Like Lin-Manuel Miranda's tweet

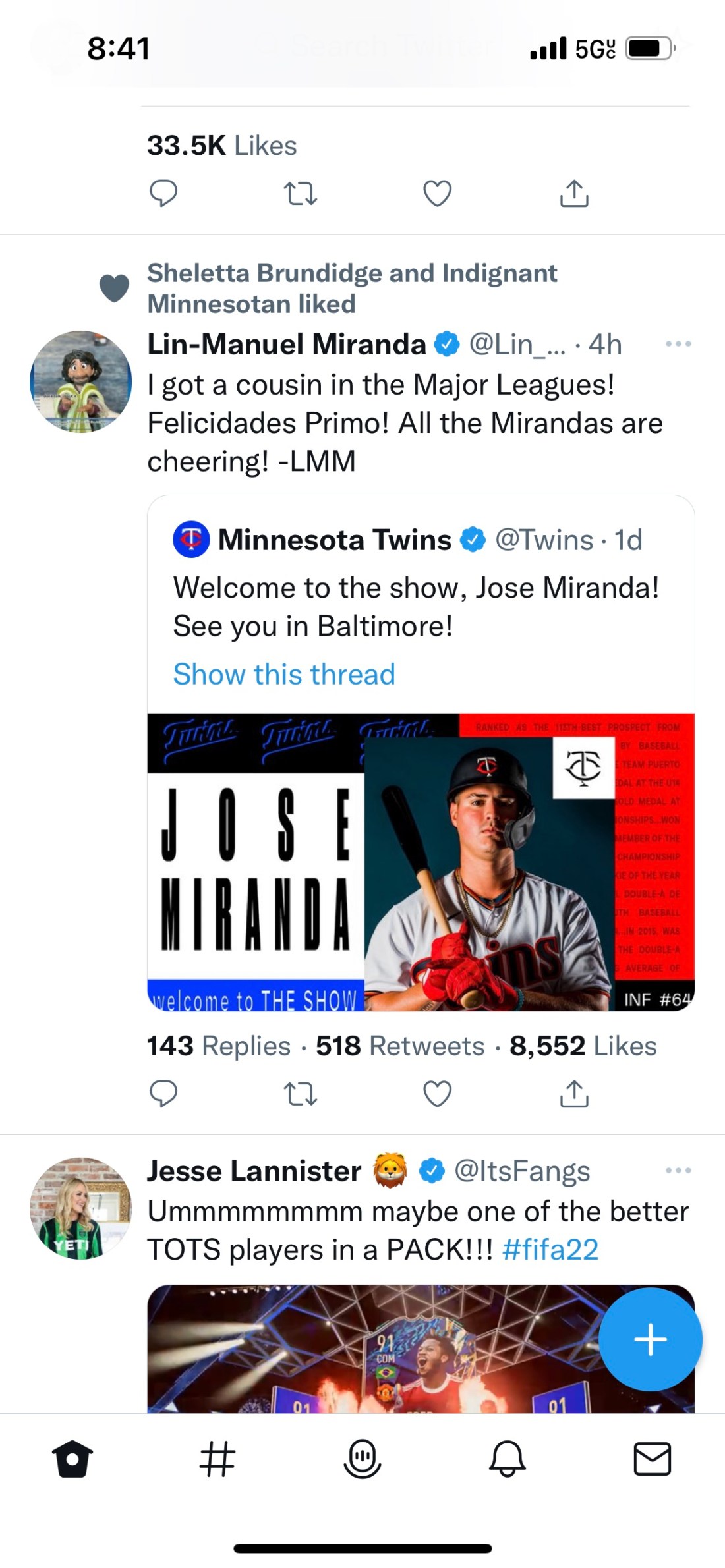tap(437, 1094)
